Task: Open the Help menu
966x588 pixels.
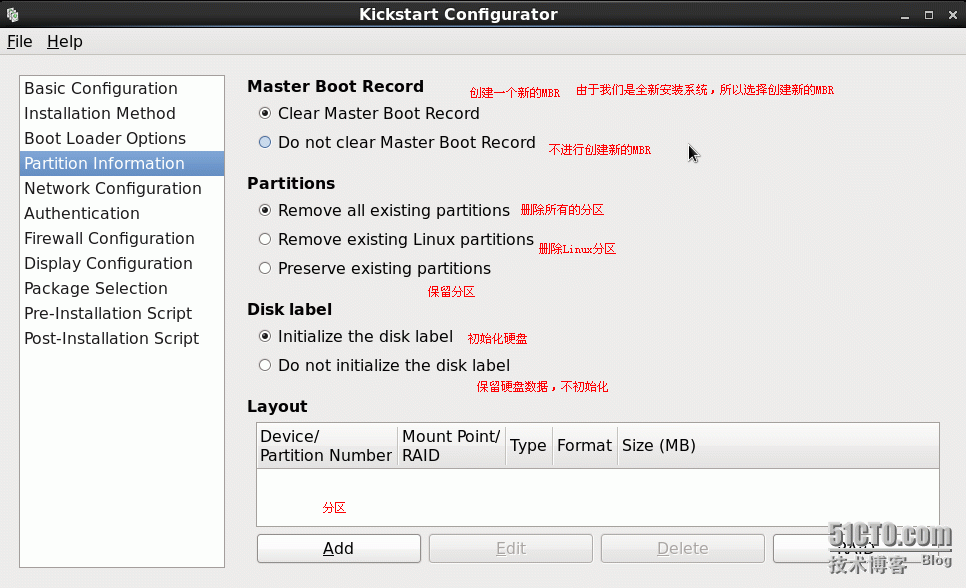Action: pyautogui.click(x=65, y=42)
